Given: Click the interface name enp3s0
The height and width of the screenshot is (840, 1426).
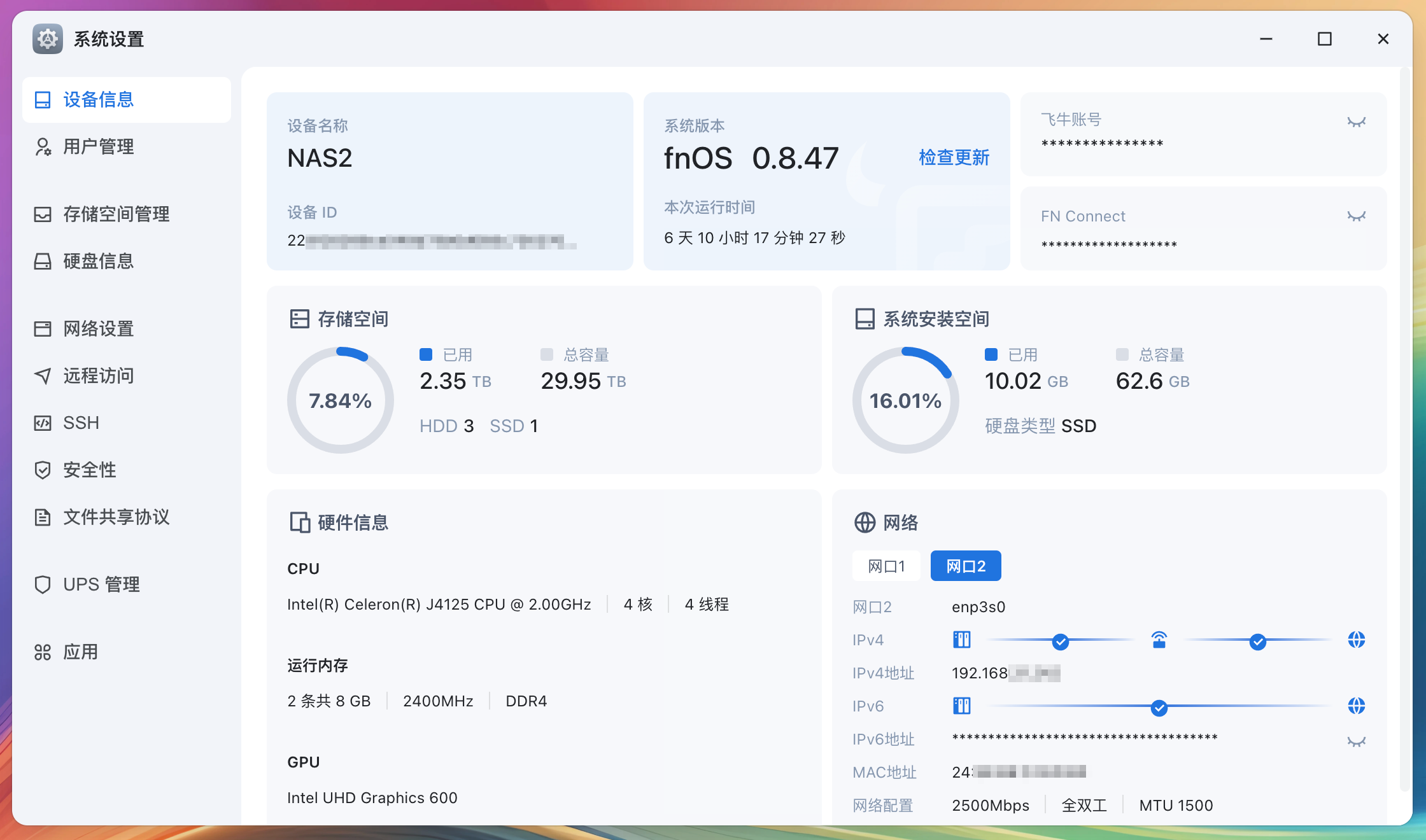Looking at the screenshot, I should click(x=978, y=606).
